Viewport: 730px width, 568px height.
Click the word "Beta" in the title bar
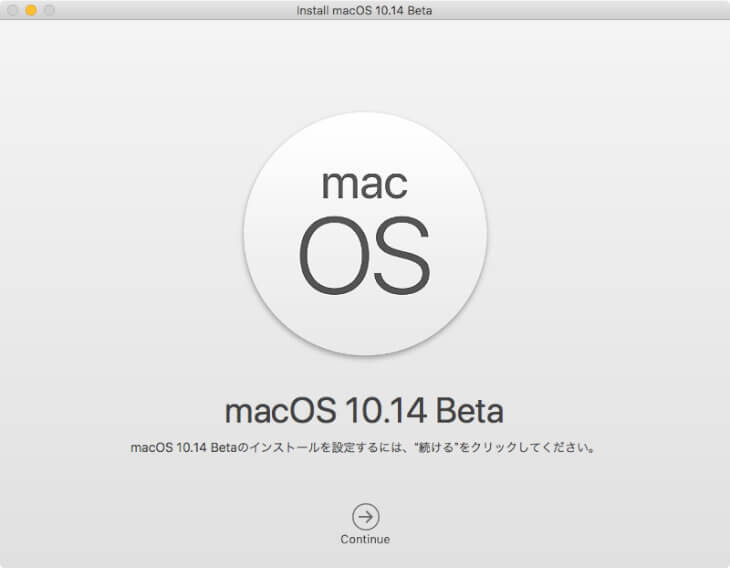[419, 10]
